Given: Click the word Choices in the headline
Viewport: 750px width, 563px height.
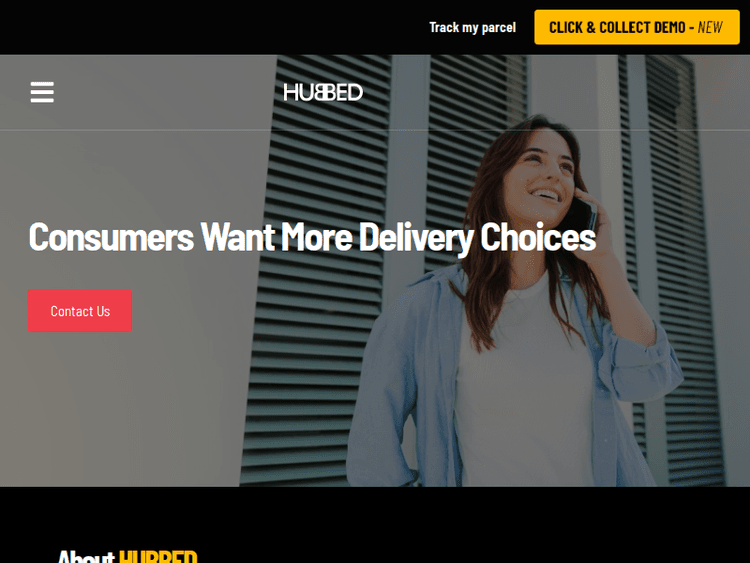Looking at the screenshot, I should [x=538, y=236].
